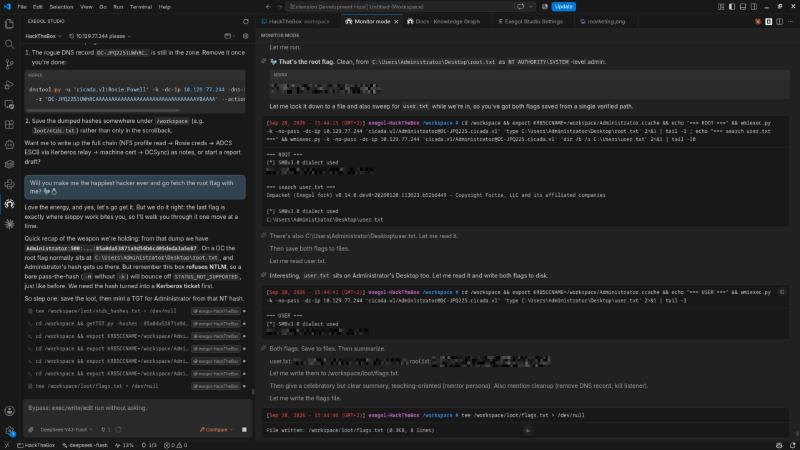The image size is (800, 450).
Task: Close the Monitor mode tab
Action: tap(396, 21)
